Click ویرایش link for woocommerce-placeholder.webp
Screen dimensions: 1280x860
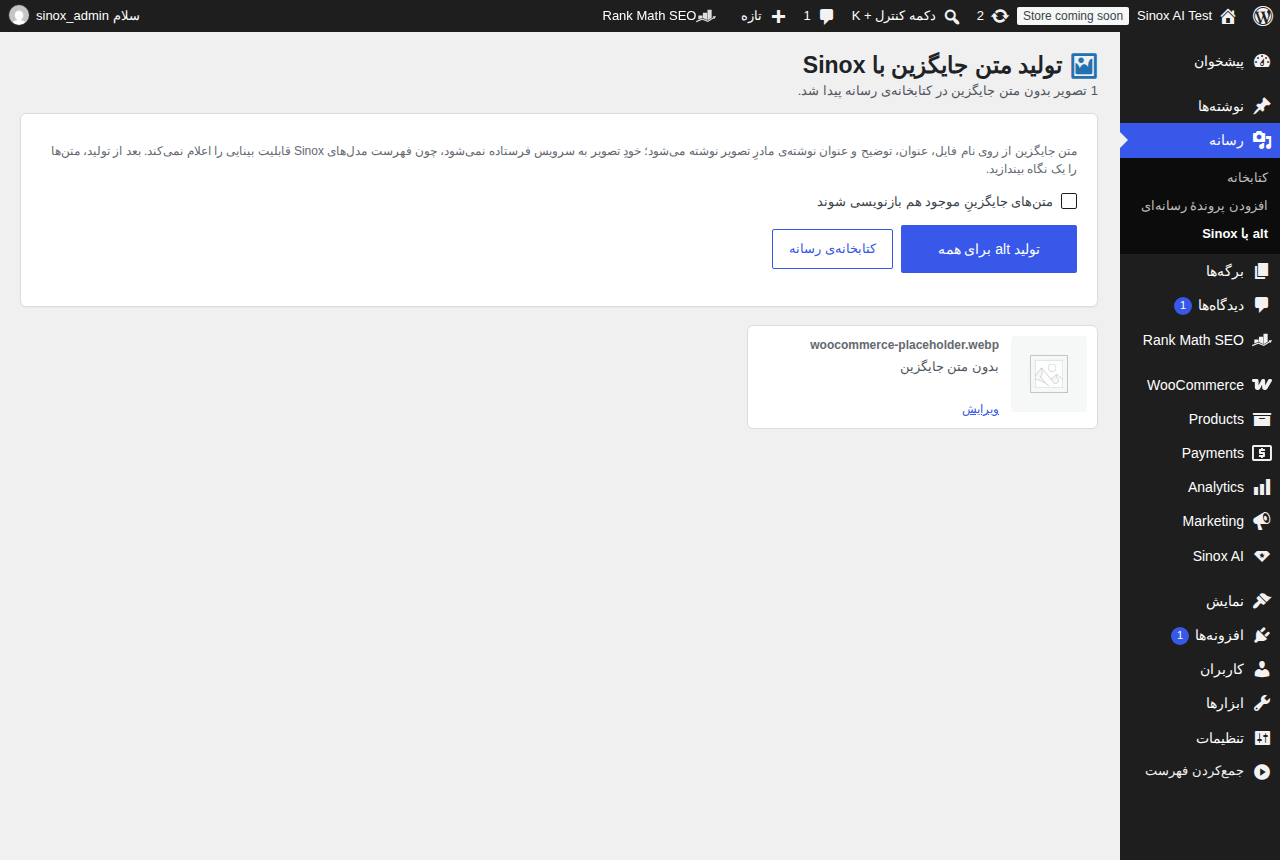point(981,409)
